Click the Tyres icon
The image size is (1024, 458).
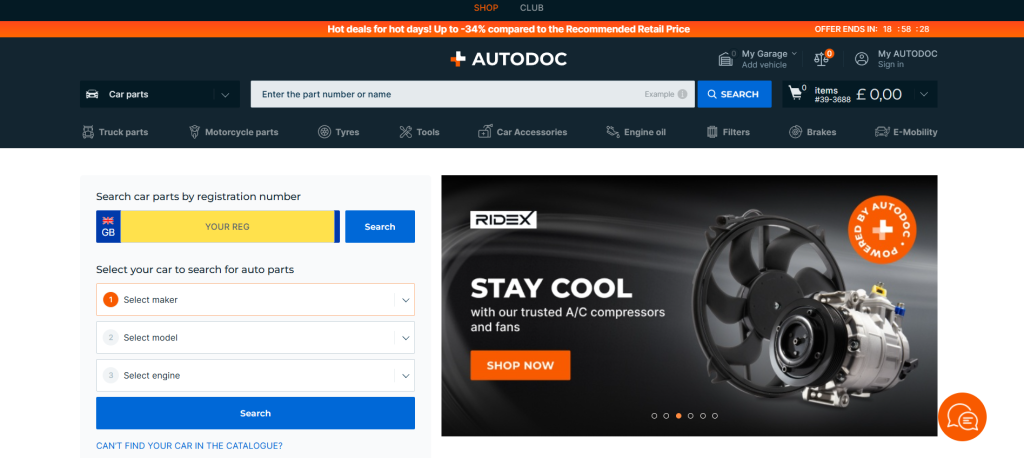point(325,132)
